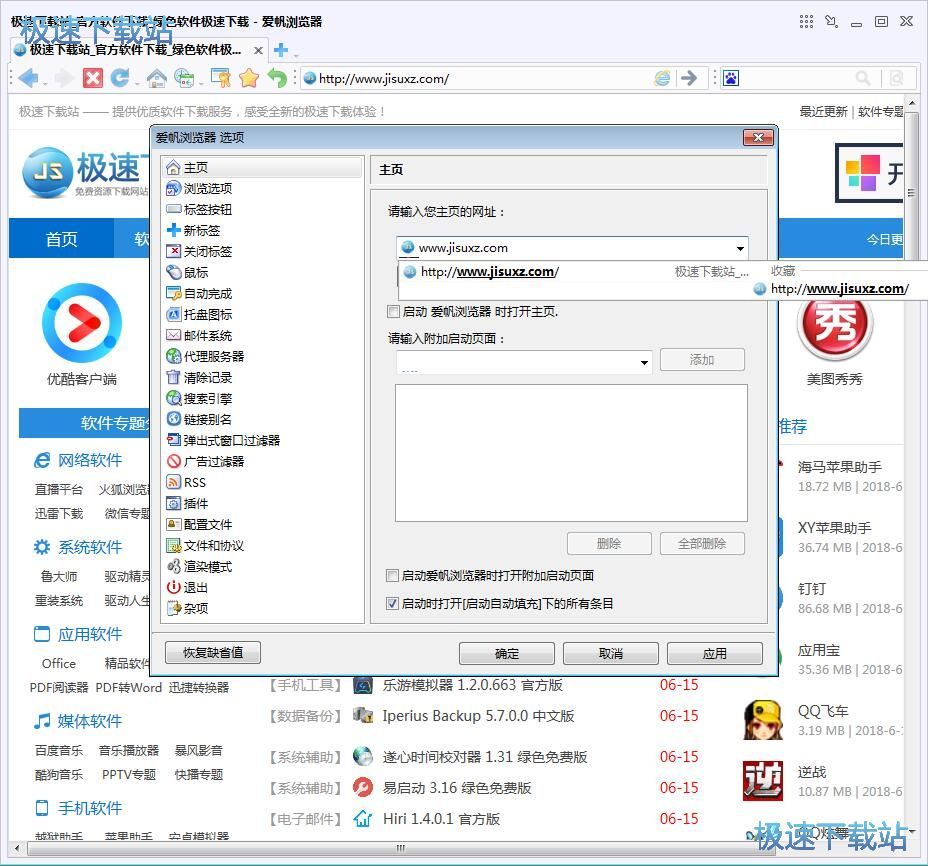The image size is (928, 866).
Task: Click the horizontal scrollbar at page bottom
Action: (x=401, y=848)
